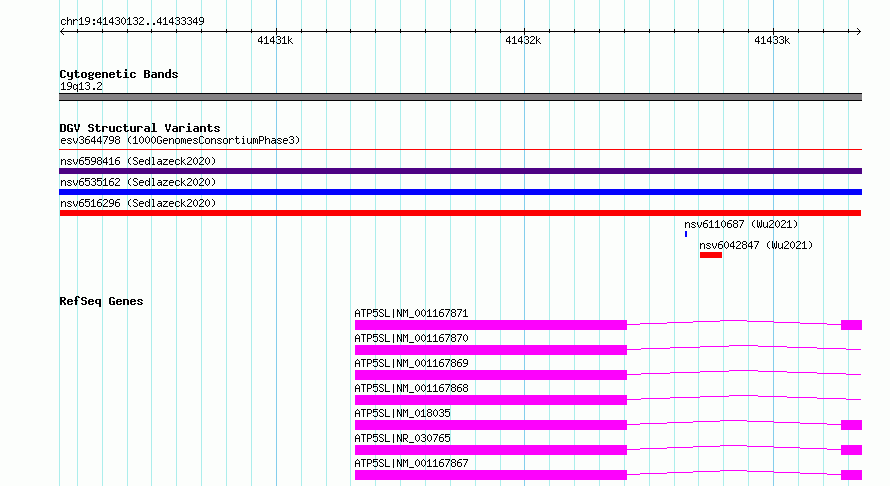This screenshot has height=486, width=890.
Task: Open variant nsv6598416 (Sedlazeck2020) label
Action: click(x=138, y=161)
